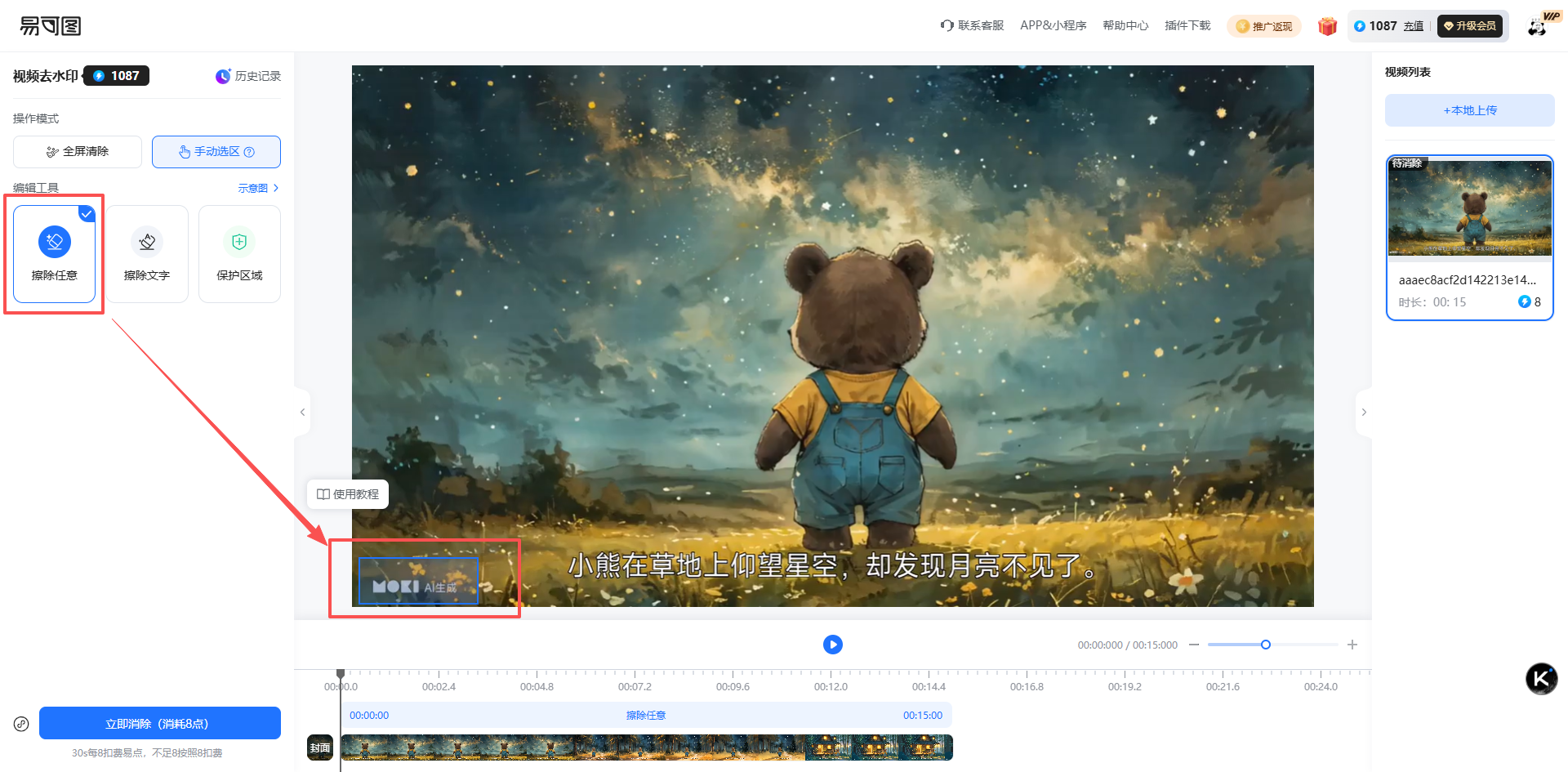This screenshot has width=1568, height=772.
Task: Click the red gift box icon
Action: pyautogui.click(x=1327, y=26)
